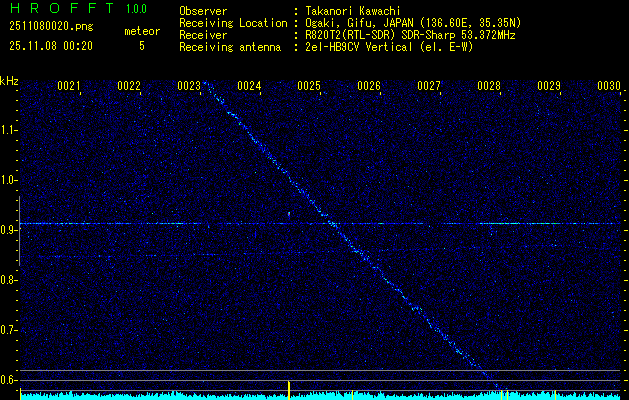The image size is (629, 400).
Task: Select the 0028 time marker
Action: coord(489,87)
